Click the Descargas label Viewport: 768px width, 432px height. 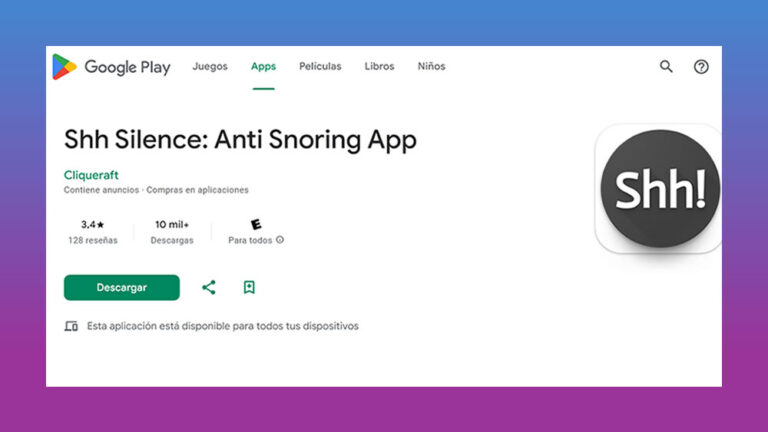[x=172, y=240]
